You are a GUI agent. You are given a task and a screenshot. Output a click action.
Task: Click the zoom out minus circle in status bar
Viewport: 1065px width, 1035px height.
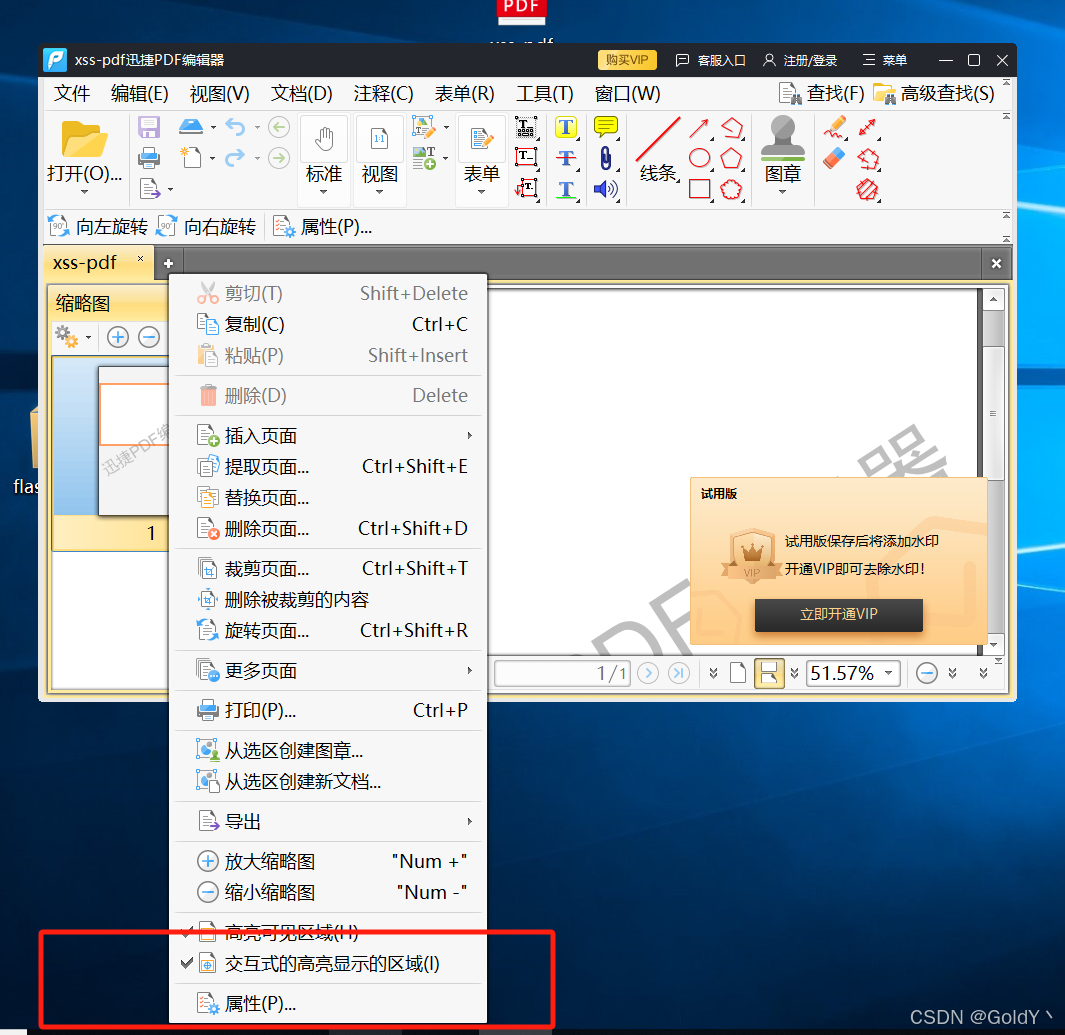click(x=926, y=673)
